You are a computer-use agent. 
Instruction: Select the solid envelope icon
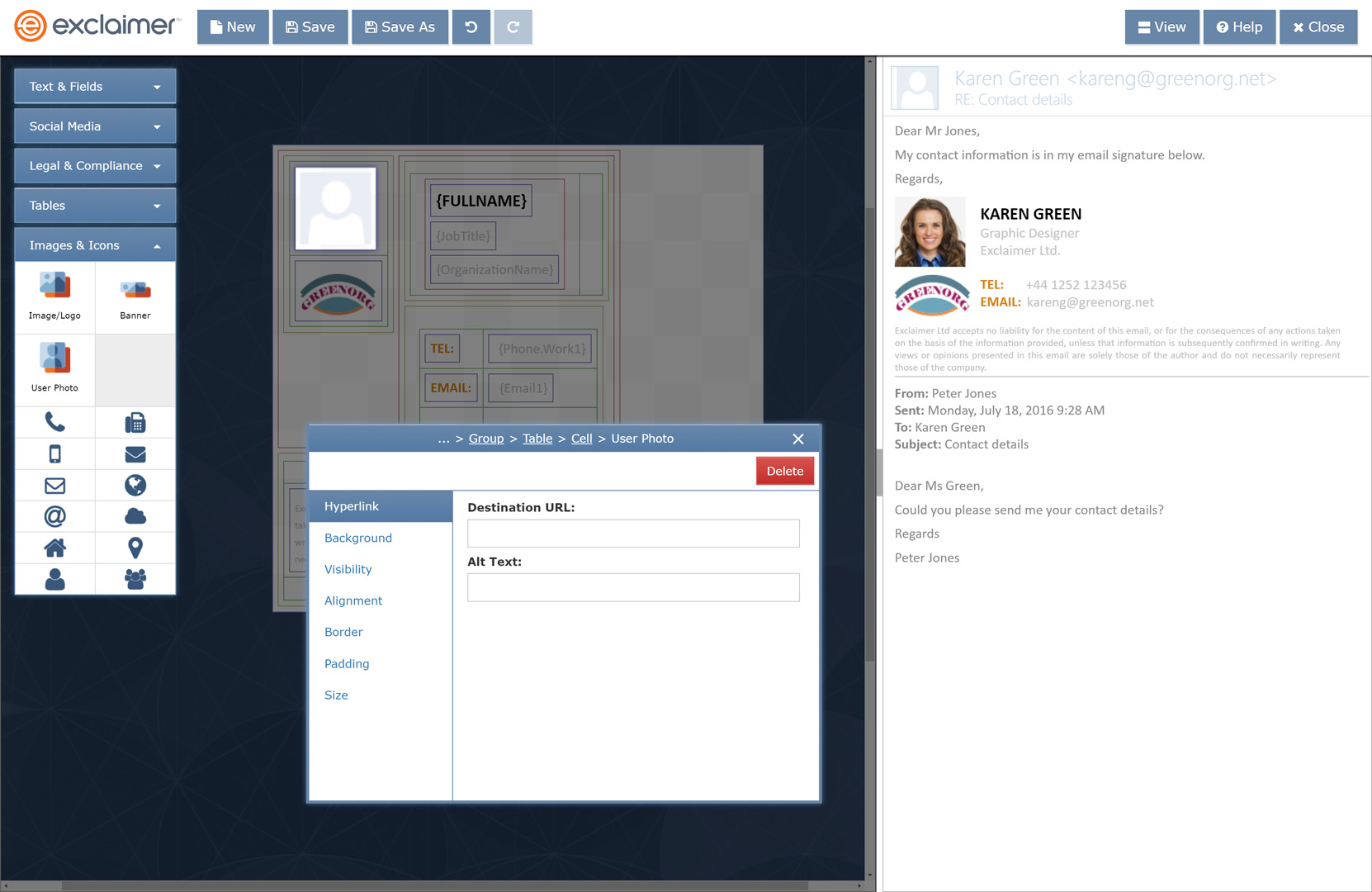[135, 453]
